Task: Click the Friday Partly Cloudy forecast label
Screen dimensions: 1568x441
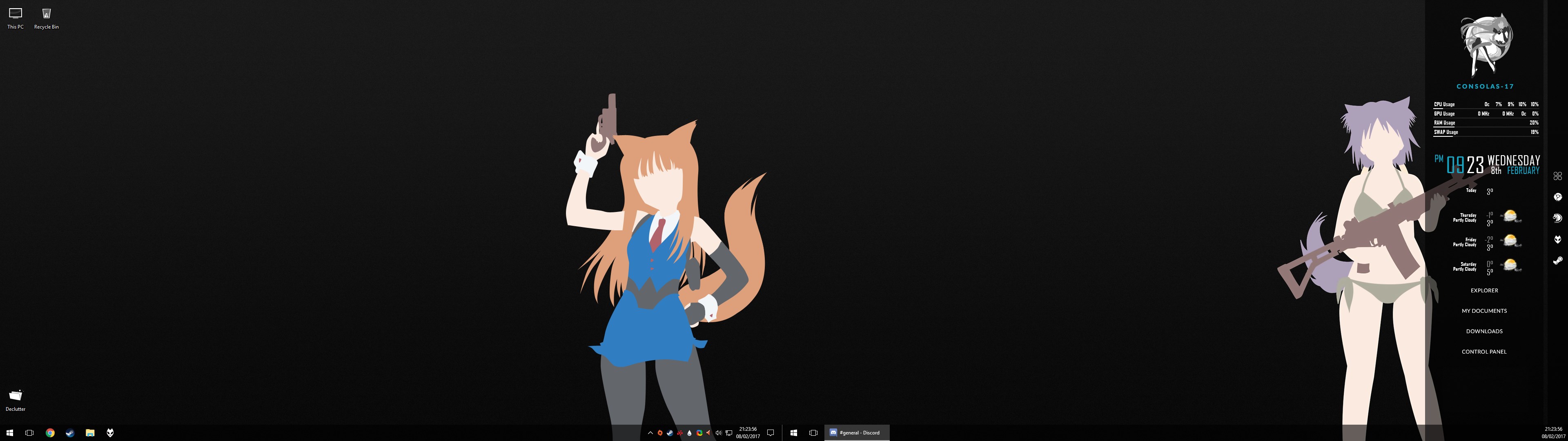Action: [1465, 242]
